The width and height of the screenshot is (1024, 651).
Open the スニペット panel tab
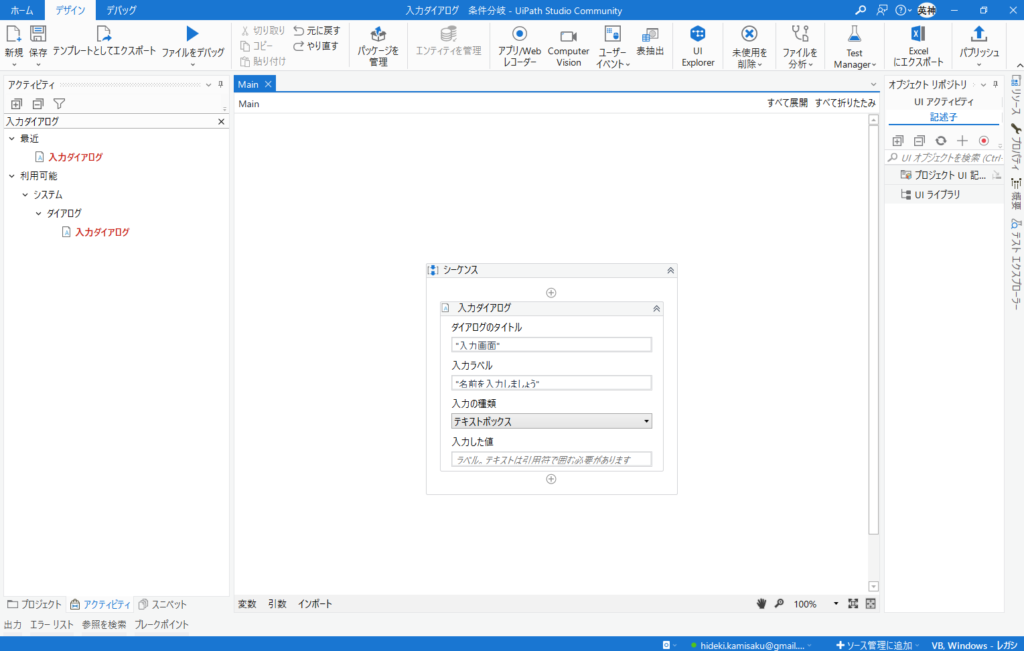coord(162,604)
